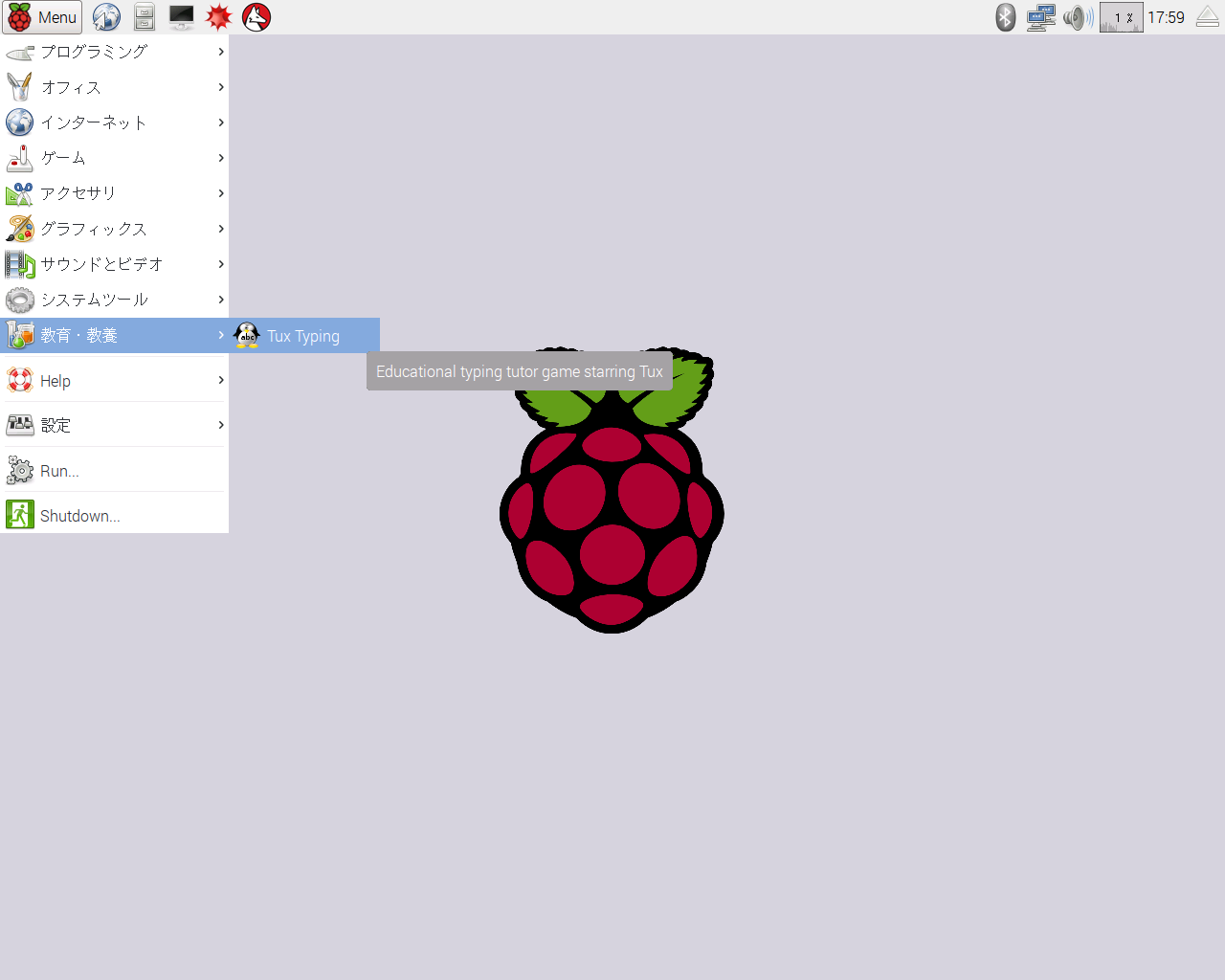Click the CPU usage monitor
The image size is (1225, 980).
tap(1122, 17)
